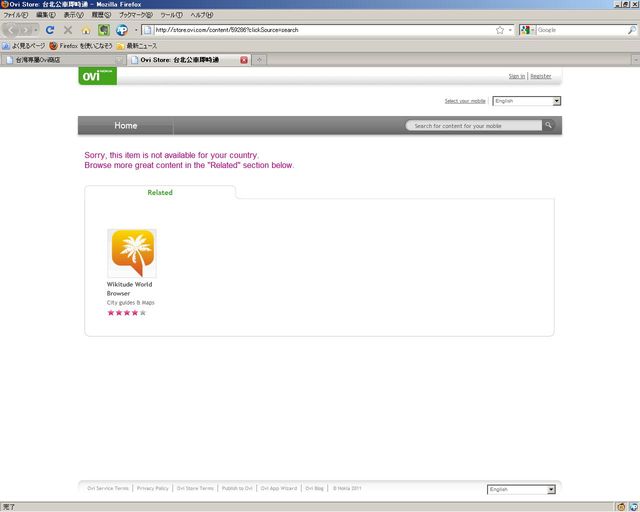Go to the browser home page
640x512 pixels.
click(x=86, y=30)
